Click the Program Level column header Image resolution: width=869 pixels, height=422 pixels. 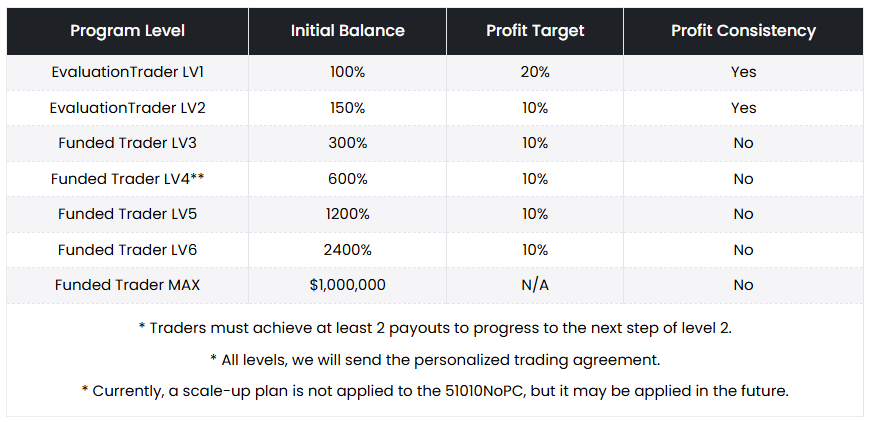(128, 31)
